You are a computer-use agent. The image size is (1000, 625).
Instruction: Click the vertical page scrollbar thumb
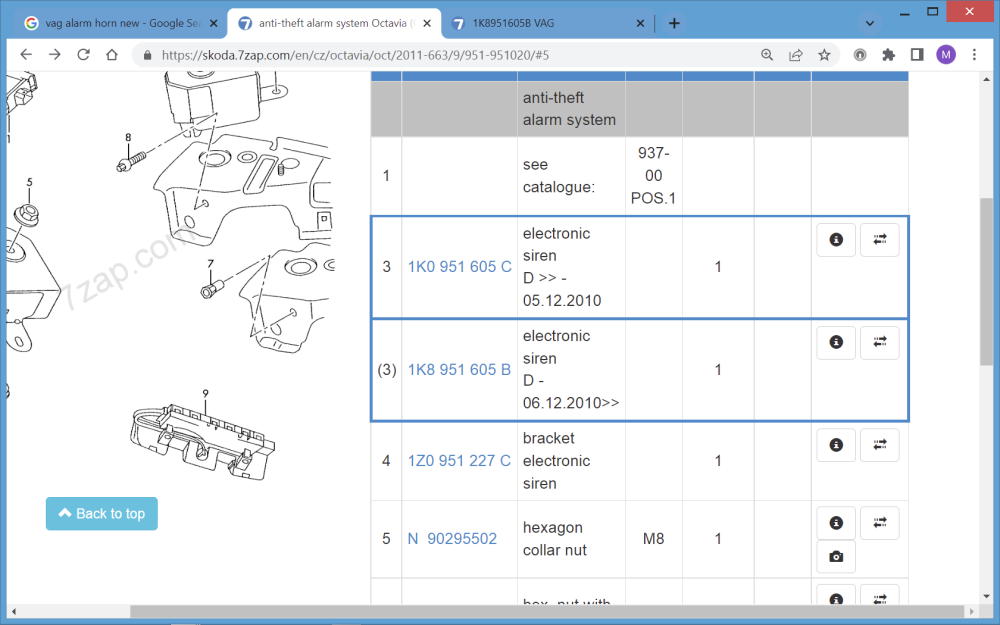[x=987, y=280]
